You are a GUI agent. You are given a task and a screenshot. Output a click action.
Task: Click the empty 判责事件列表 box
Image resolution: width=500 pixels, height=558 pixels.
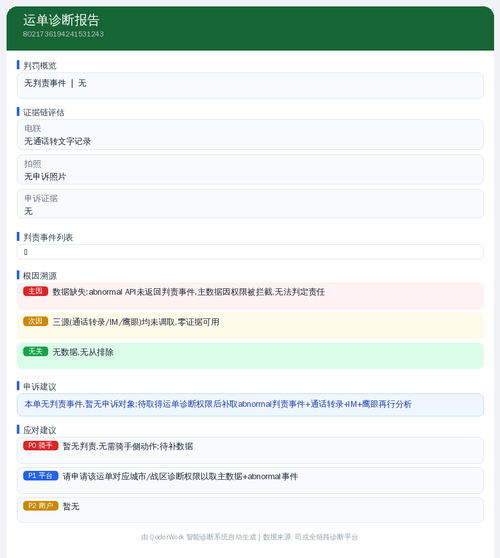(x=250, y=252)
